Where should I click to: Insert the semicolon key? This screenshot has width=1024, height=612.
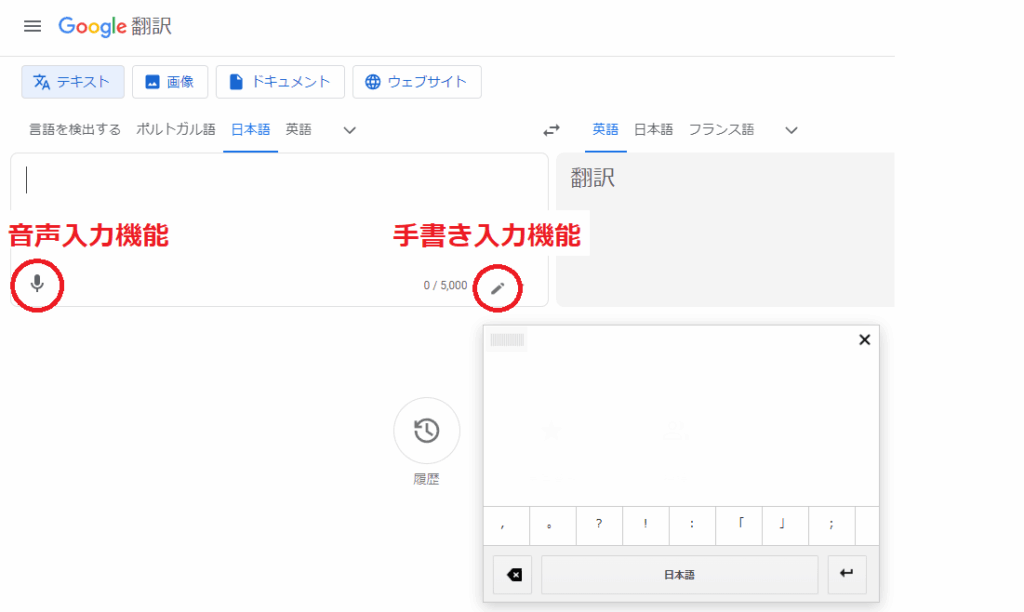pos(831,525)
